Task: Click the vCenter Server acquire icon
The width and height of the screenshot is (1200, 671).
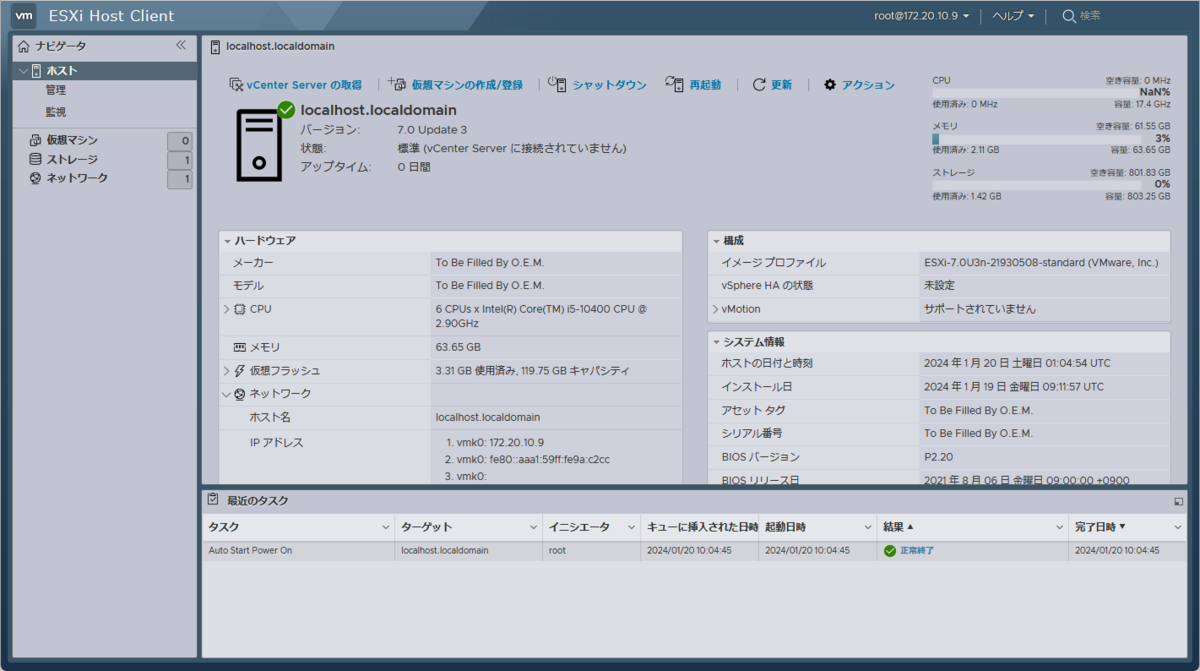Action: point(236,85)
